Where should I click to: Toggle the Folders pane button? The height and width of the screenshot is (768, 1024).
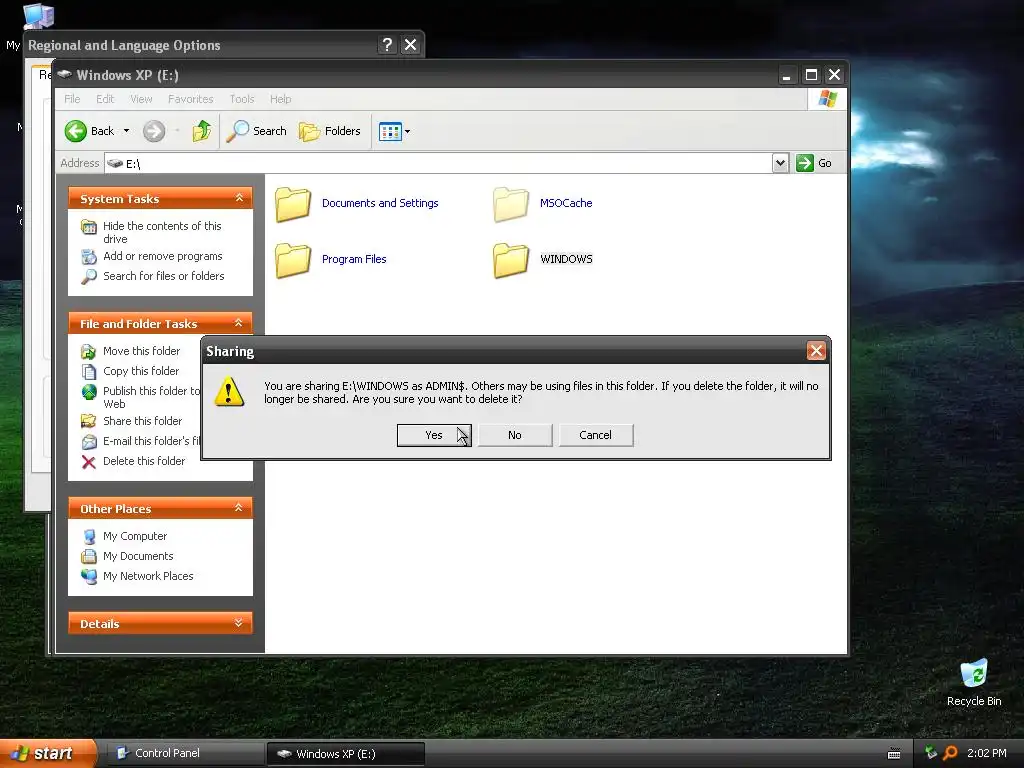[330, 131]
